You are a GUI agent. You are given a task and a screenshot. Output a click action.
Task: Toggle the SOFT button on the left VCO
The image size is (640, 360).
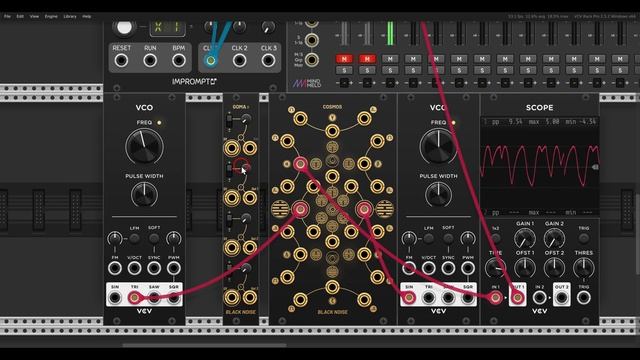point(154,238)
